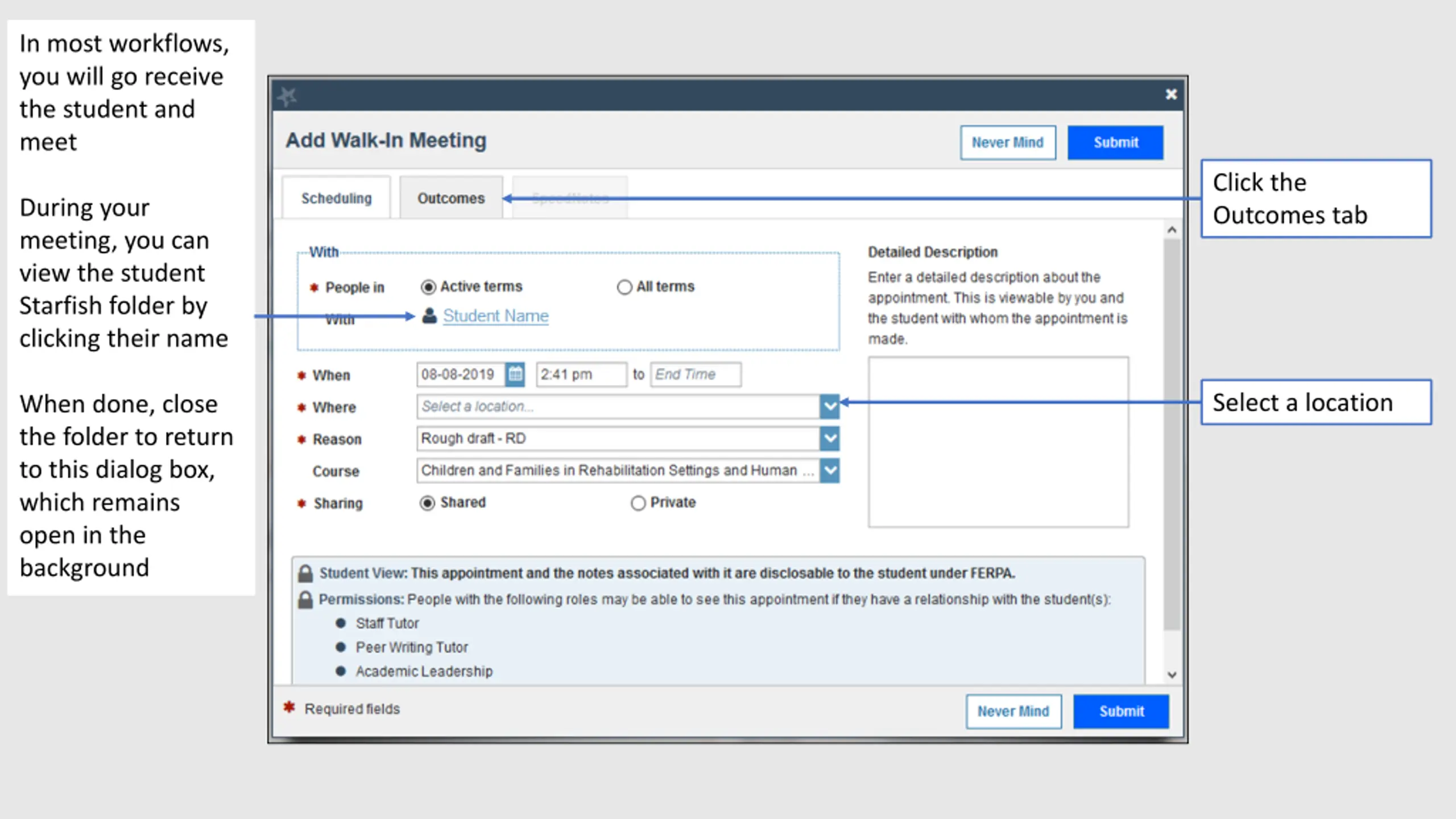
Task: Select the All terms radio button
Action: coord(624,287)
